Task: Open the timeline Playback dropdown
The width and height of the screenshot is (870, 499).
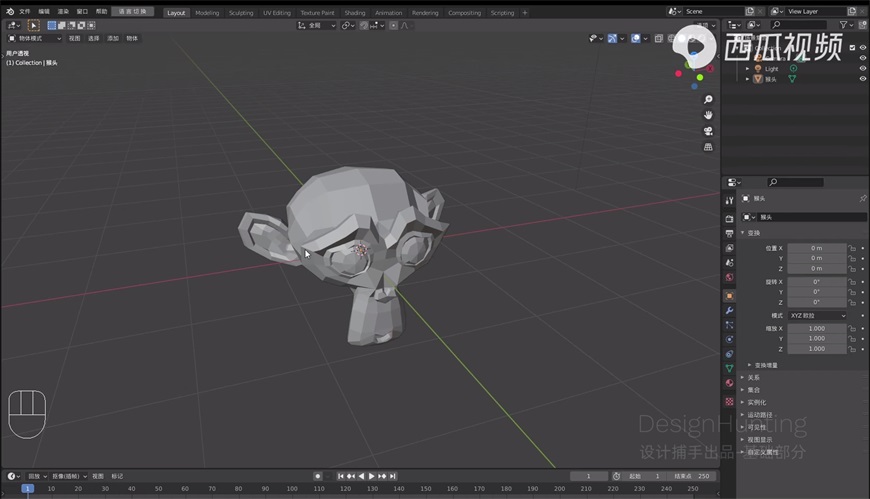Action: 37,476
